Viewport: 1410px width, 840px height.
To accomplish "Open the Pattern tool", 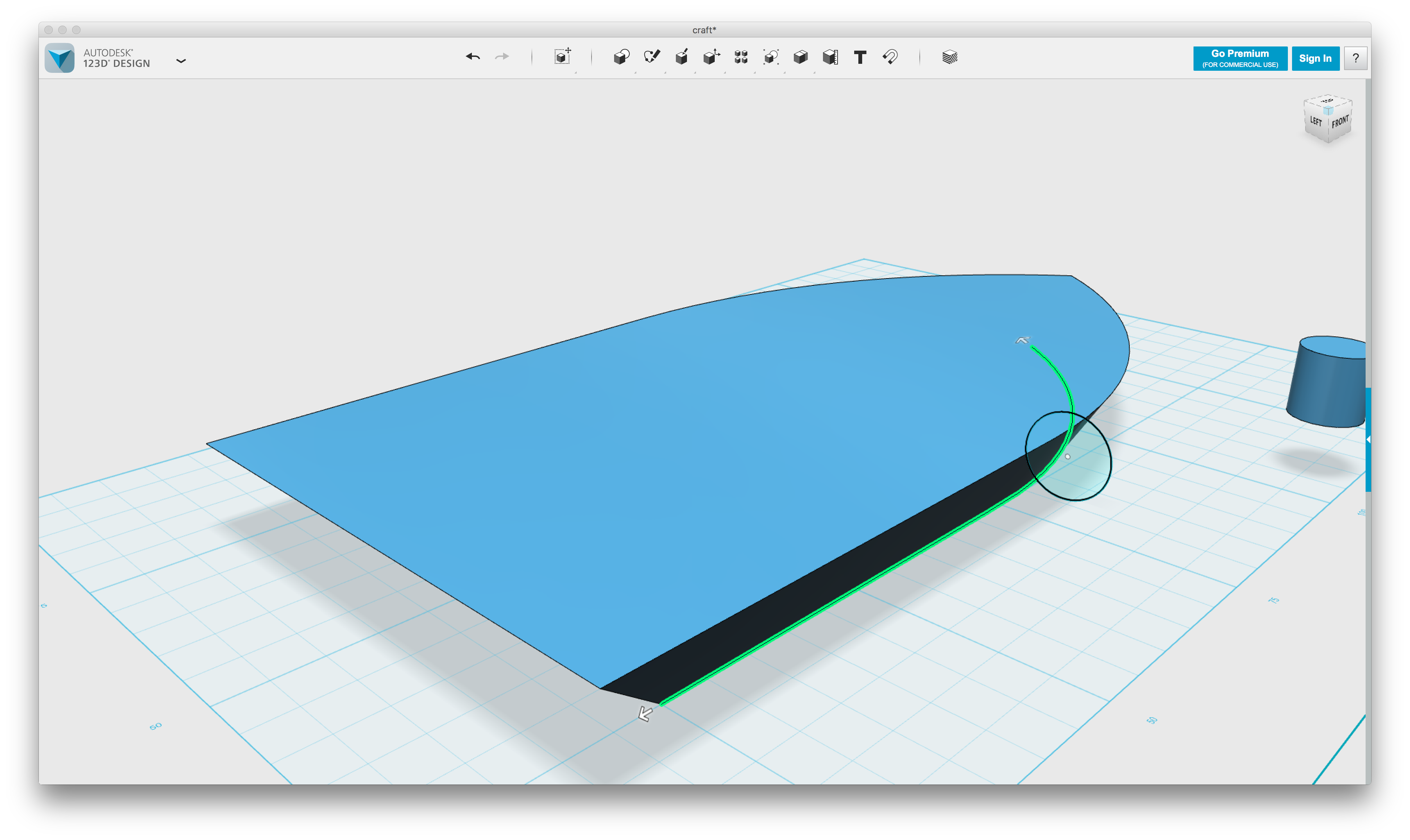I will click(x=741, y=57).
